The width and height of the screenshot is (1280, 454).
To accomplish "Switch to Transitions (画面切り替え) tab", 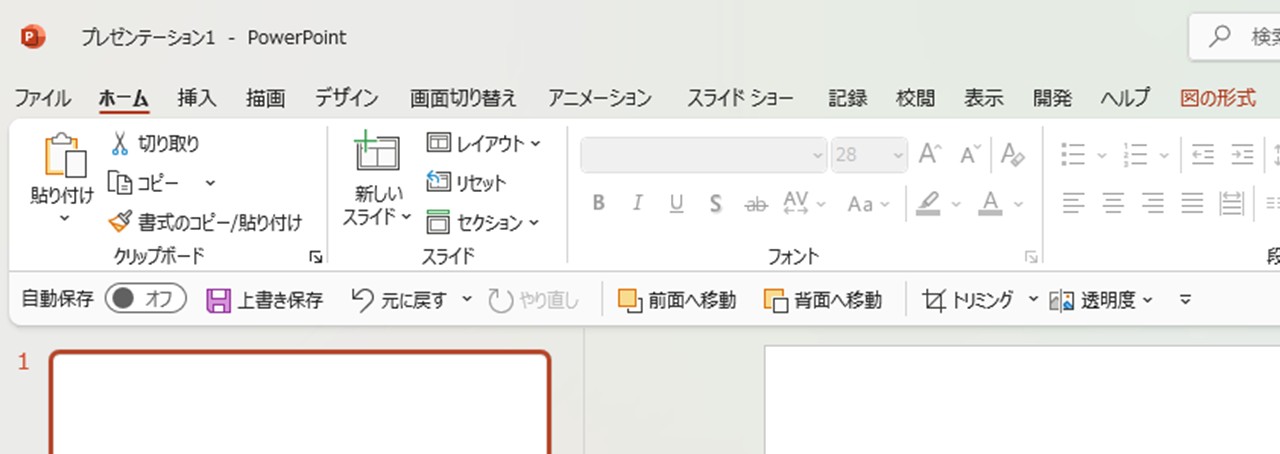I will coord(463,97).
